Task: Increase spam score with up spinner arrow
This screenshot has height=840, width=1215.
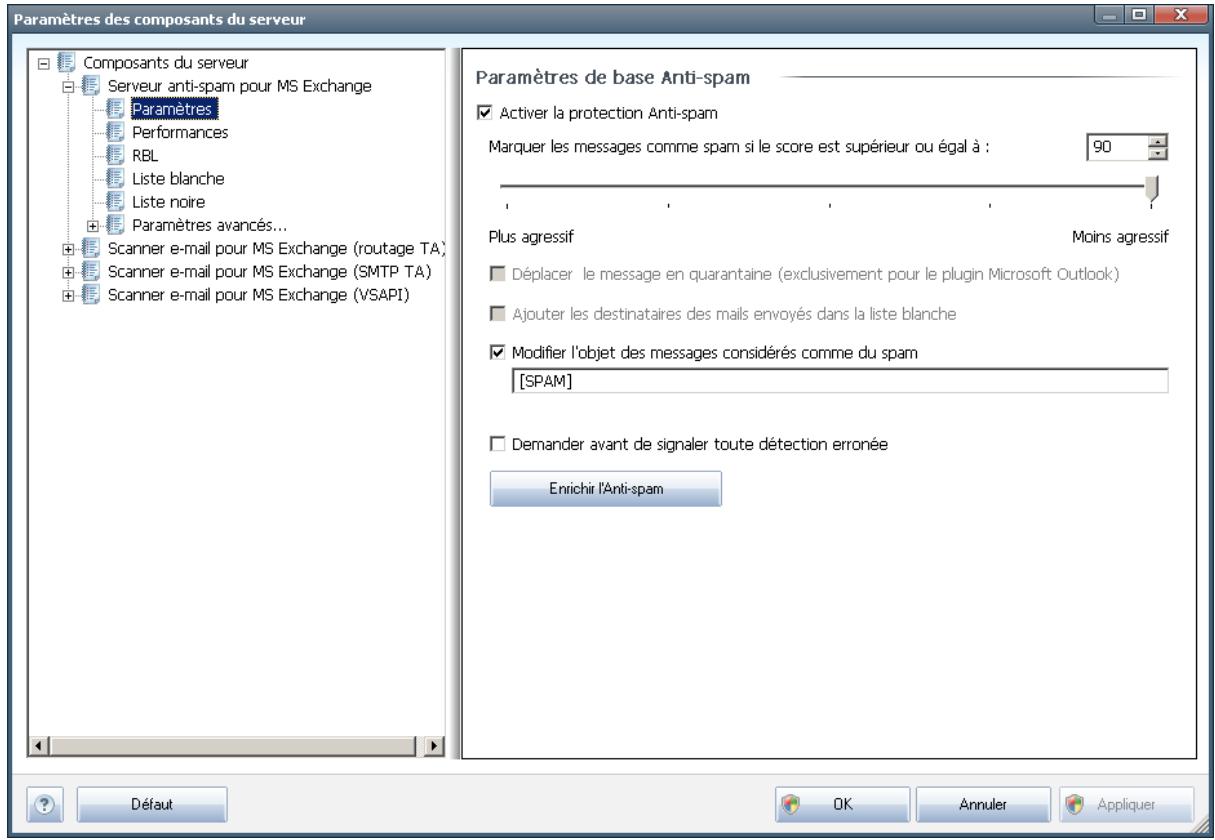Action: 1159,143
